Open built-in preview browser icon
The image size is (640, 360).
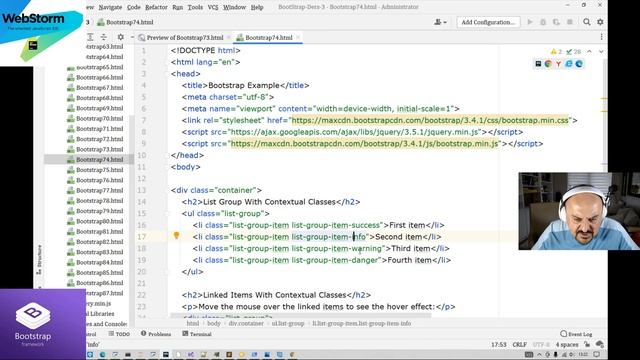click(x=538, y=64)
